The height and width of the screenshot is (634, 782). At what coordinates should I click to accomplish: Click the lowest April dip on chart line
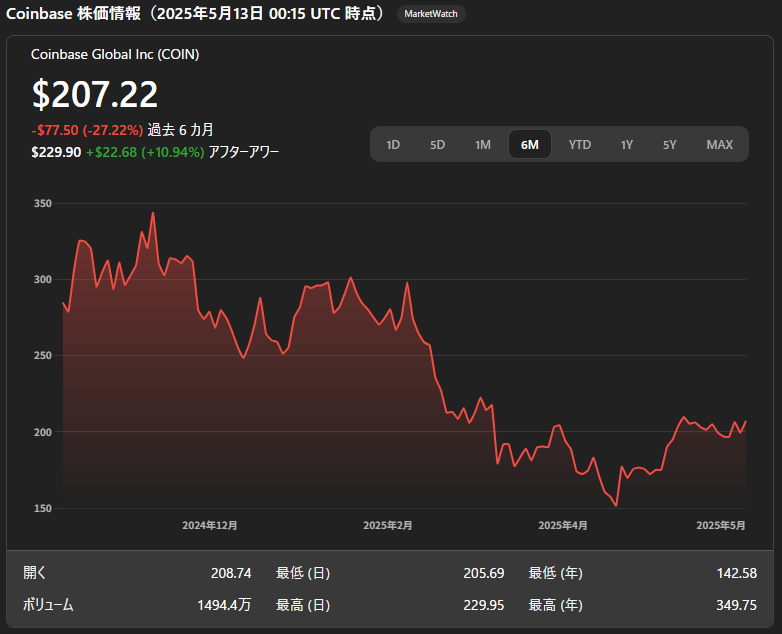coord(616,506)
